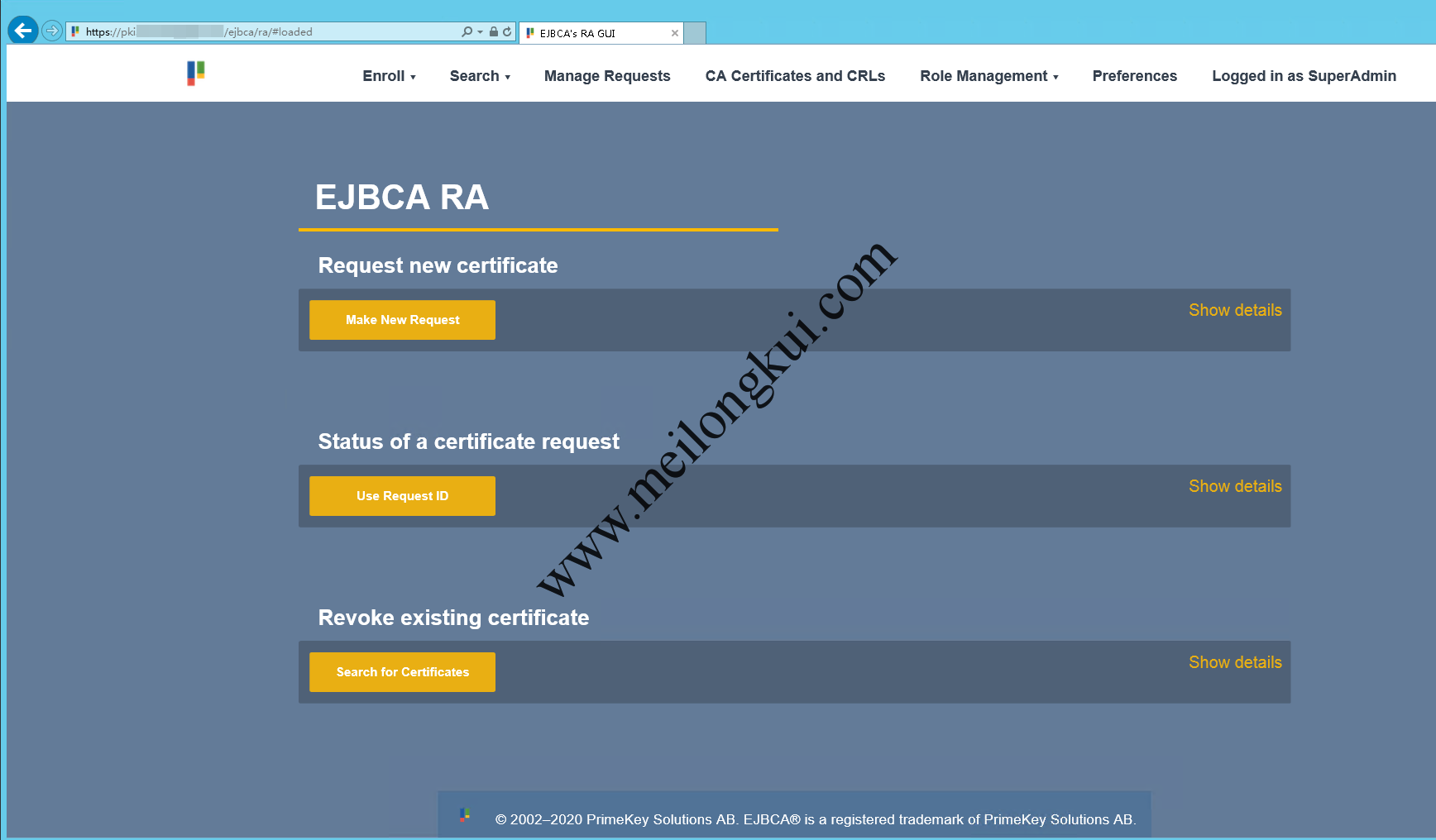This screenshot has width=1436, height=840.
Task: Click the site favicon in address bar
Action: point(75,31)
